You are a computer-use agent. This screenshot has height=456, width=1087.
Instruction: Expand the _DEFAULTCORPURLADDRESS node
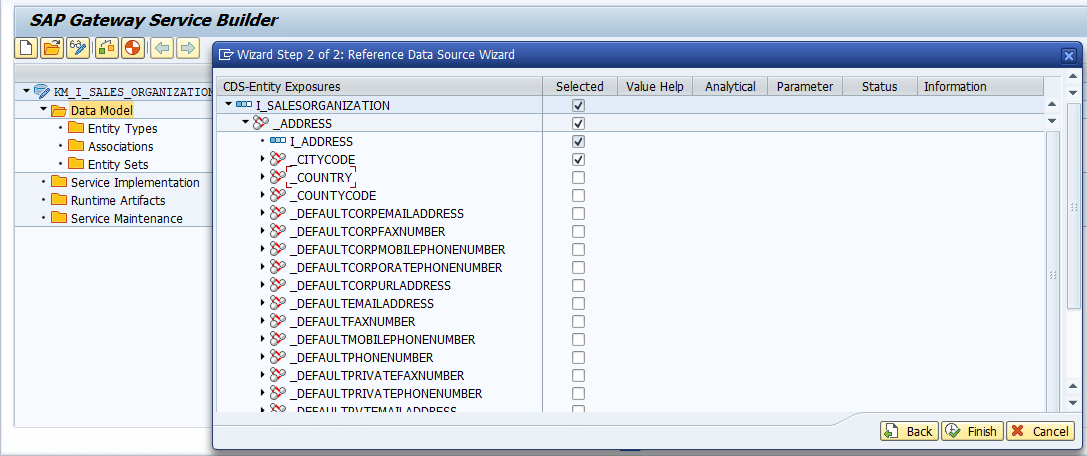[x=263, y=286]
